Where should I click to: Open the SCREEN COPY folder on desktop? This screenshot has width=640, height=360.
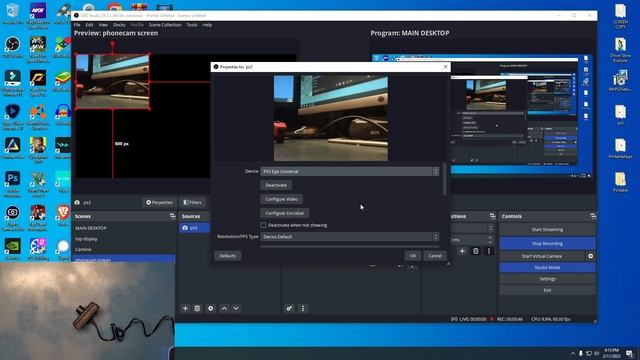click(x=620, y=16)
